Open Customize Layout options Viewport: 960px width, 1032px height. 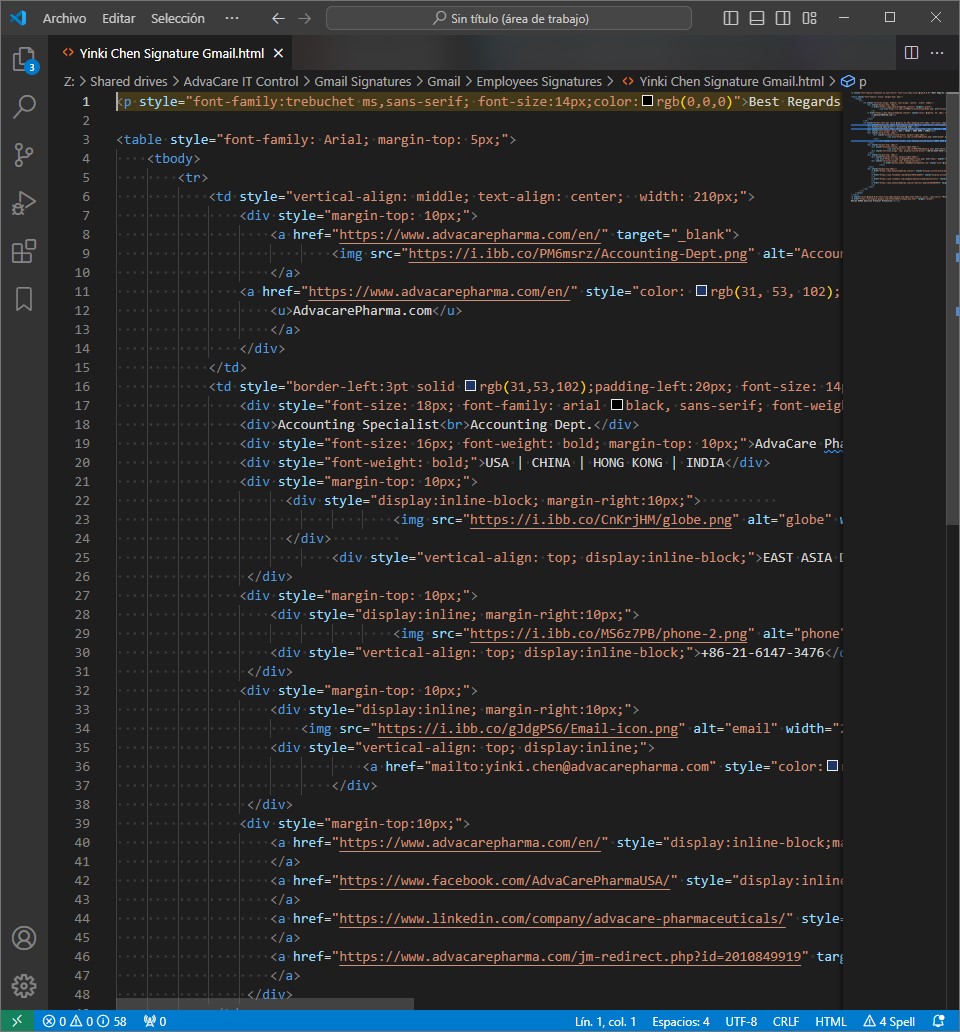tap(809, 18)
